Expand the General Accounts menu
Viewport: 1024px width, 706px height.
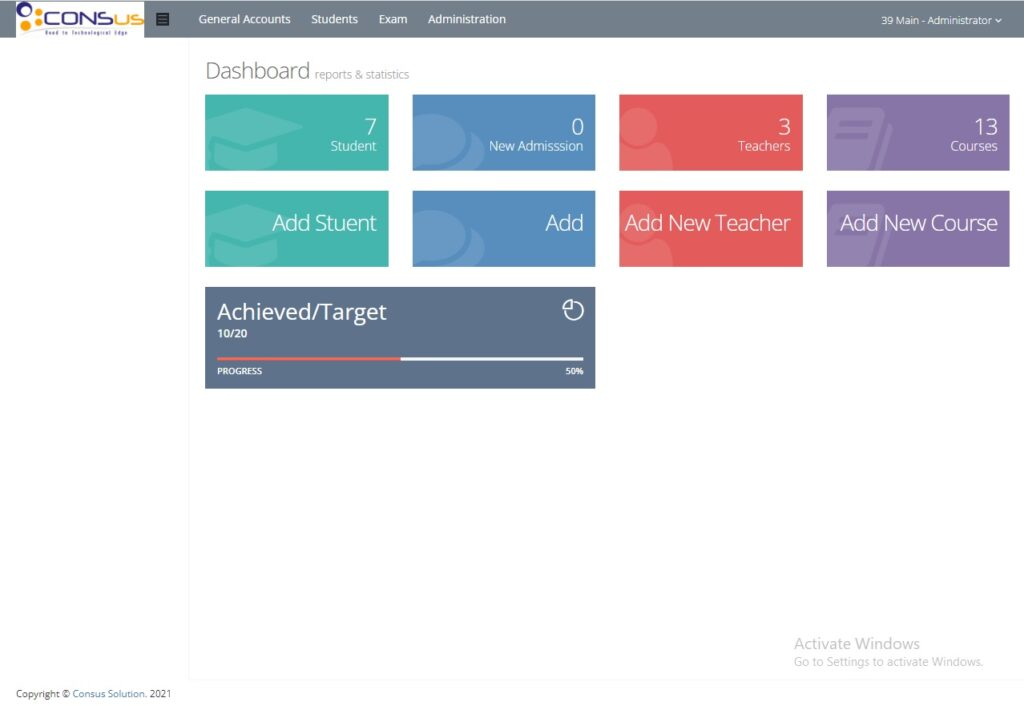(244, 19)
